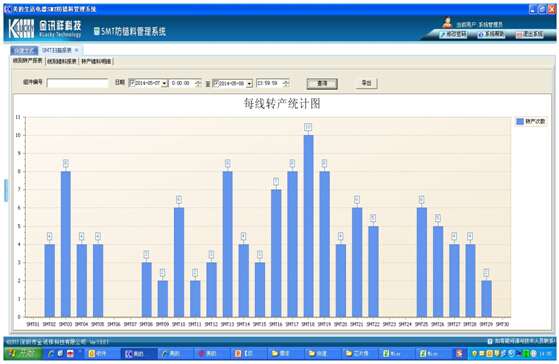559x364 pixels.
Task: Close the SMT scan report tab
Action: 76,50
